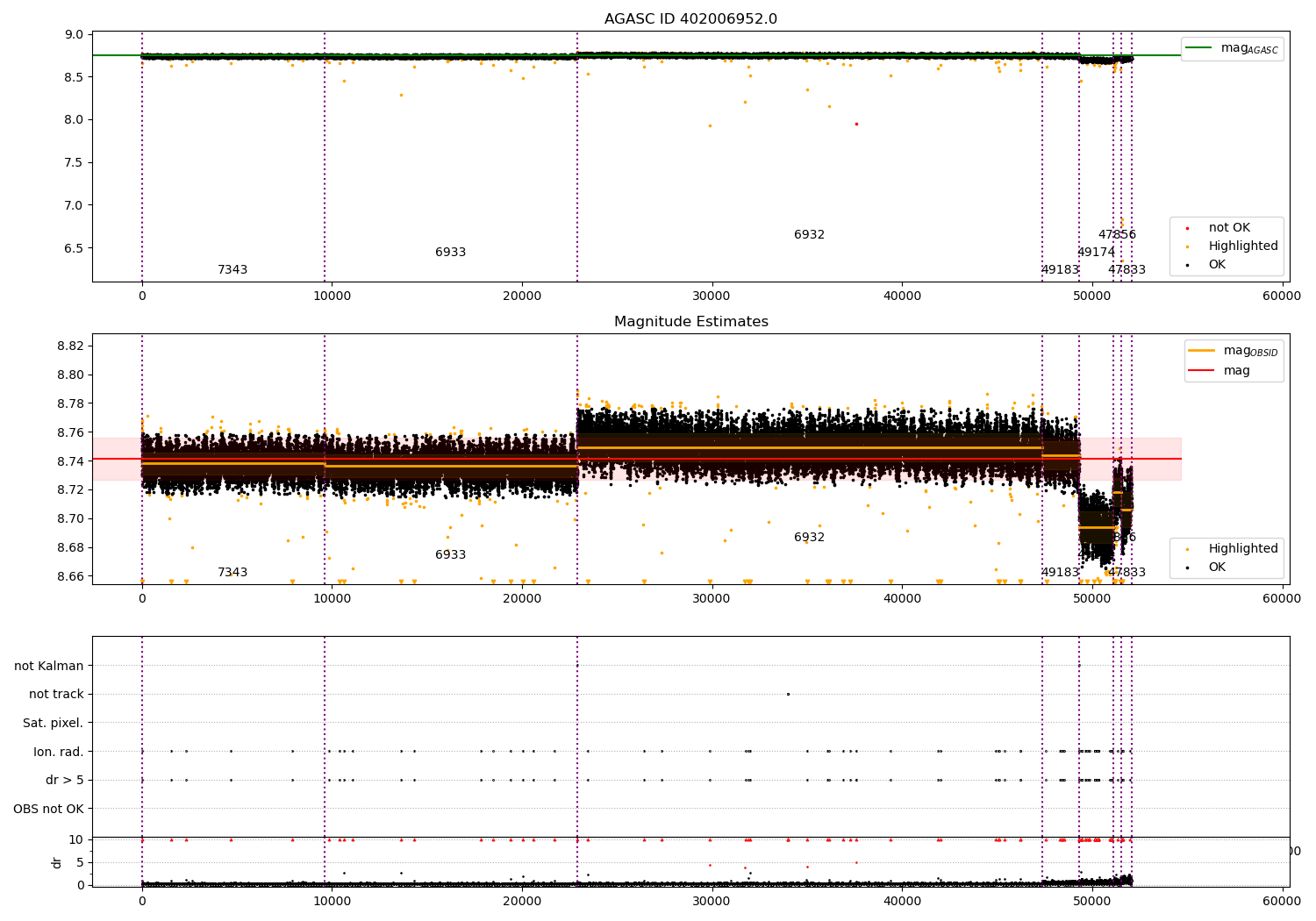Click label 6933 in the Magnitude Estimates plot

[450, 555]
